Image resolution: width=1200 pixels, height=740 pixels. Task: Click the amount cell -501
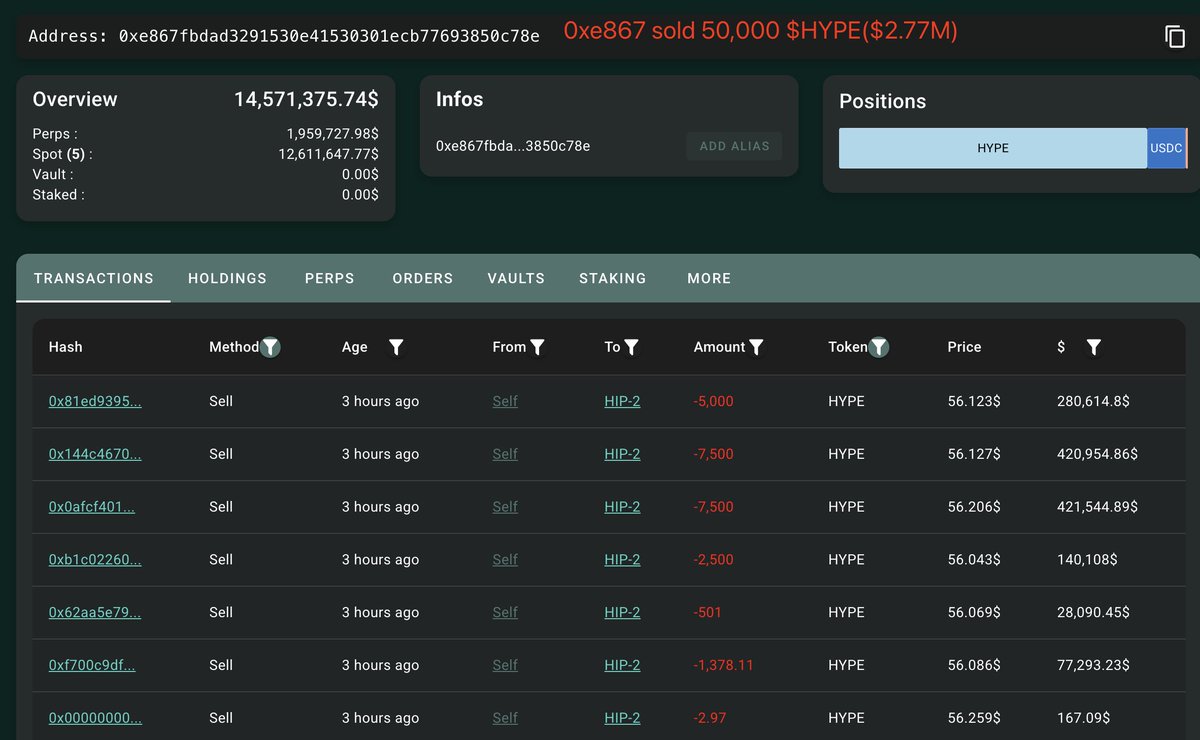tap(707, 612)
